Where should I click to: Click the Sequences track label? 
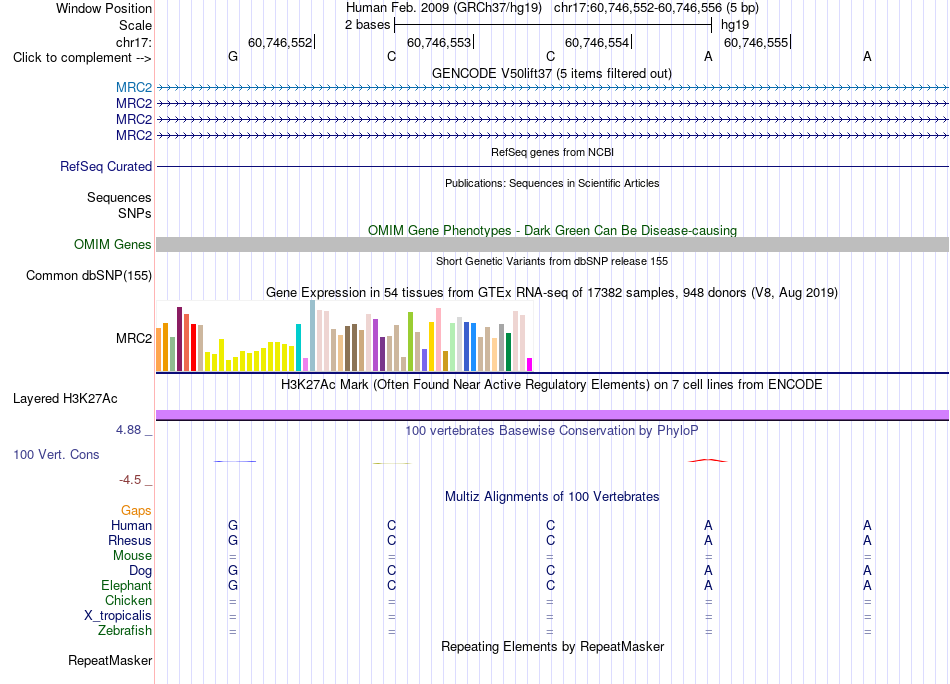[x=119, y=198]
